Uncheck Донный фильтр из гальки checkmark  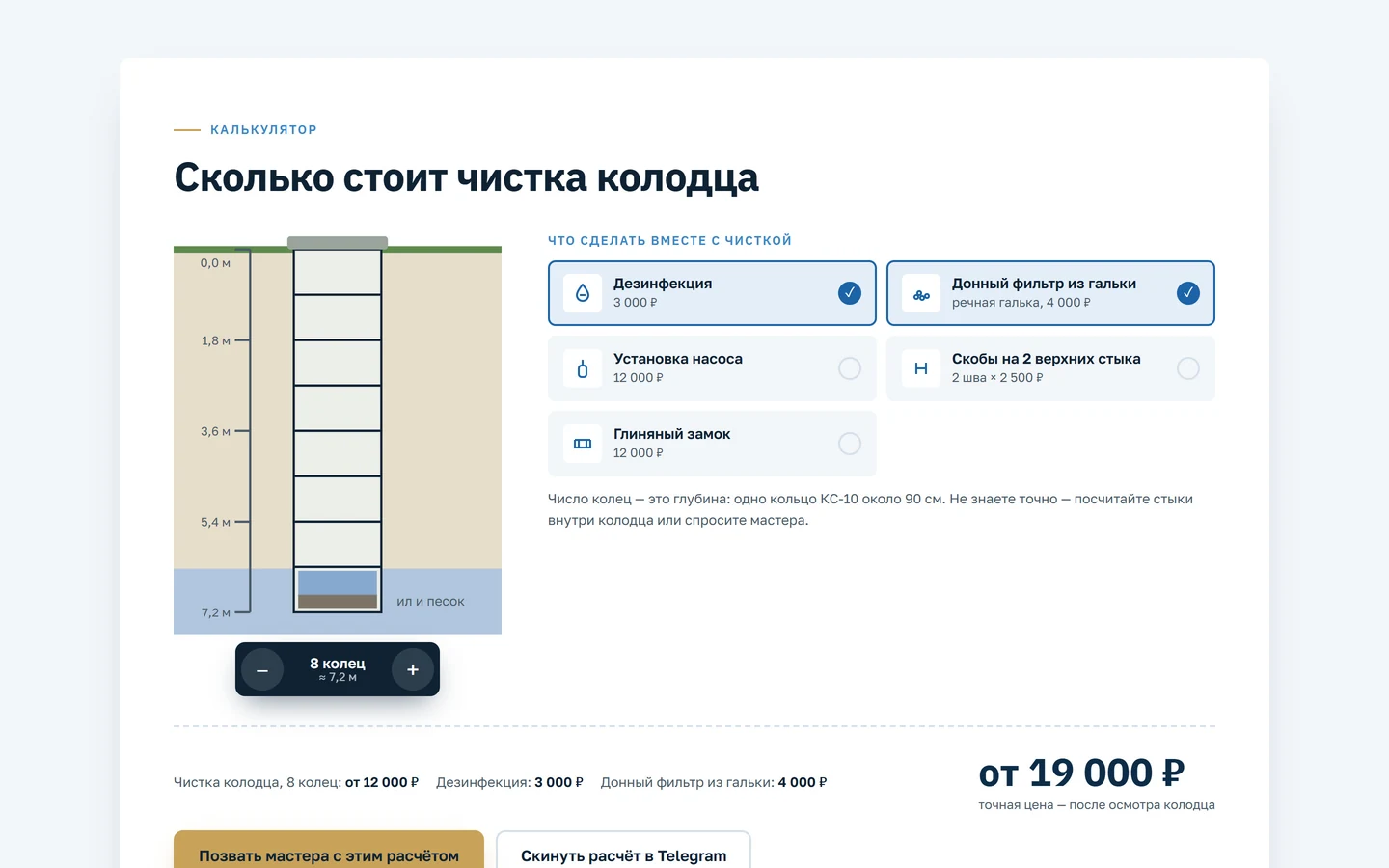[x=1188, y=293]
